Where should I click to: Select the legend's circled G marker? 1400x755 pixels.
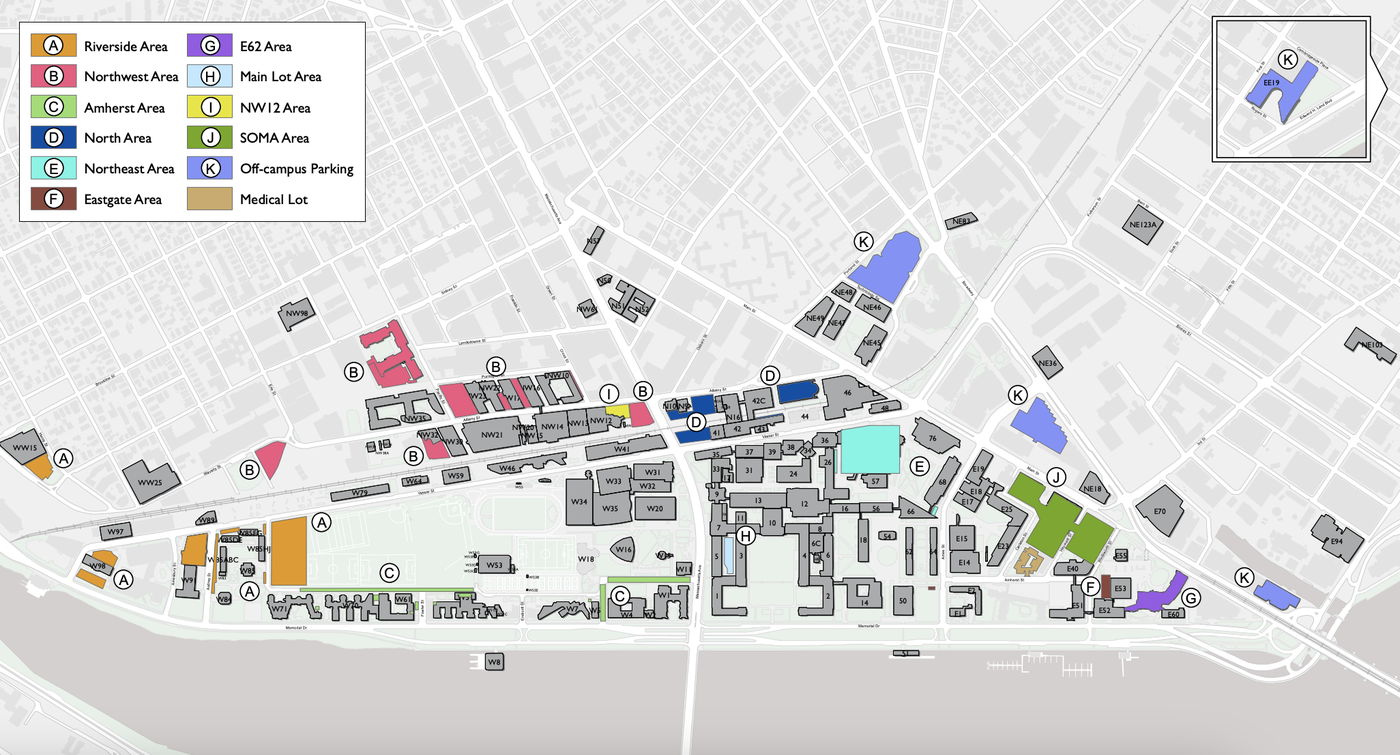(211, 46)
